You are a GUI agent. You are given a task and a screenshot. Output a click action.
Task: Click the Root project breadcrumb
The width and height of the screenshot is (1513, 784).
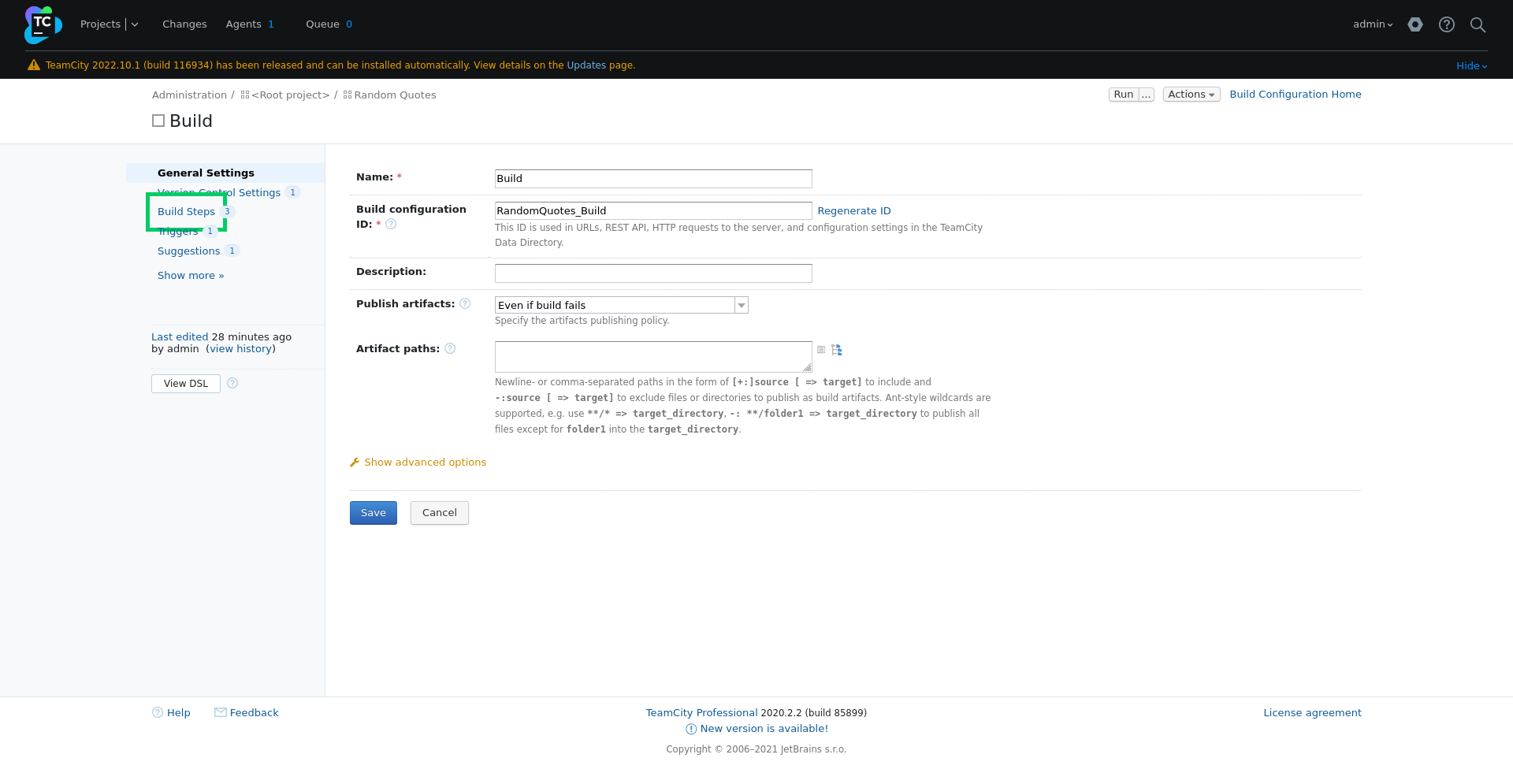click(291, 95)
